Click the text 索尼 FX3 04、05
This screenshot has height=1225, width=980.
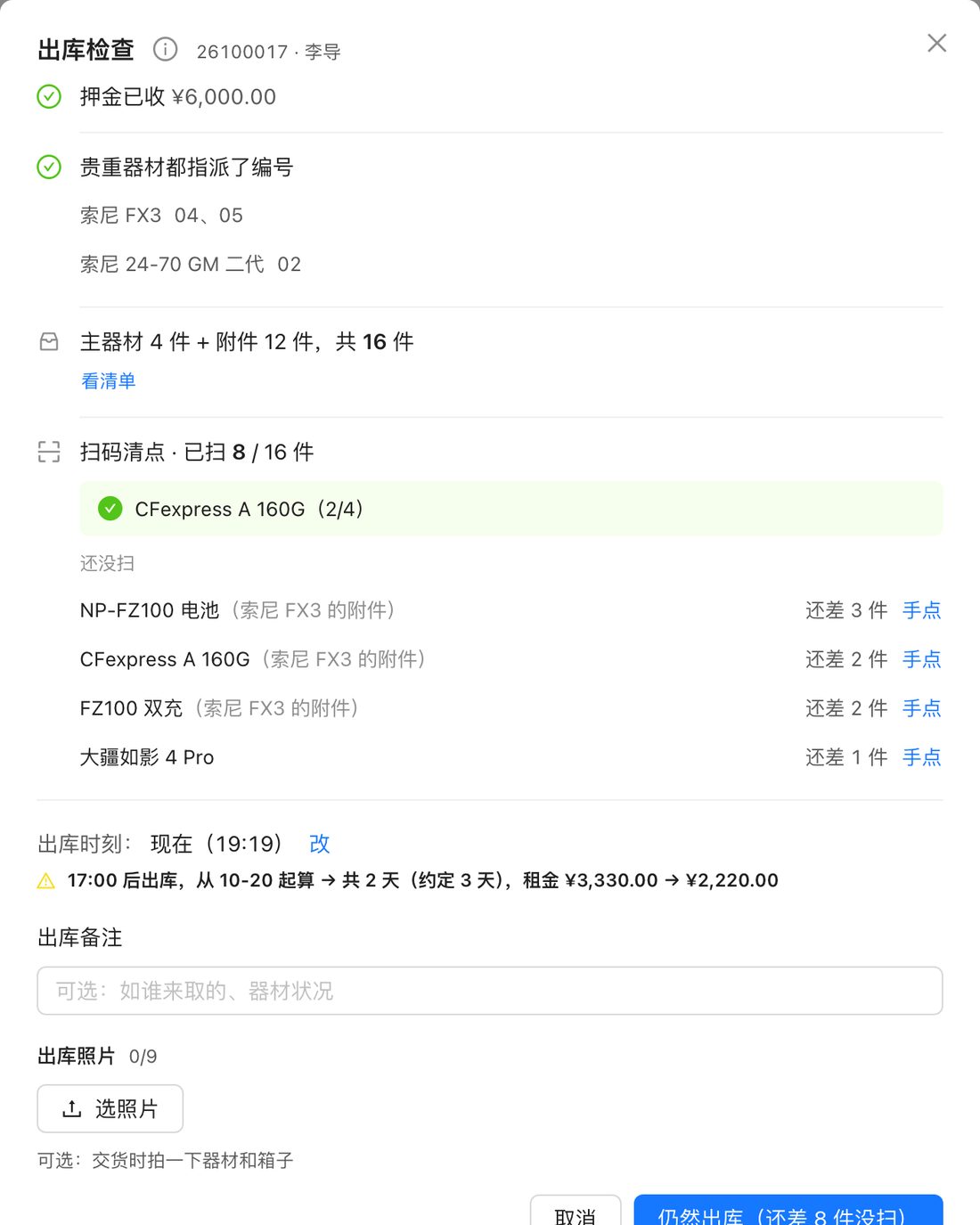[x=161, y=216]
